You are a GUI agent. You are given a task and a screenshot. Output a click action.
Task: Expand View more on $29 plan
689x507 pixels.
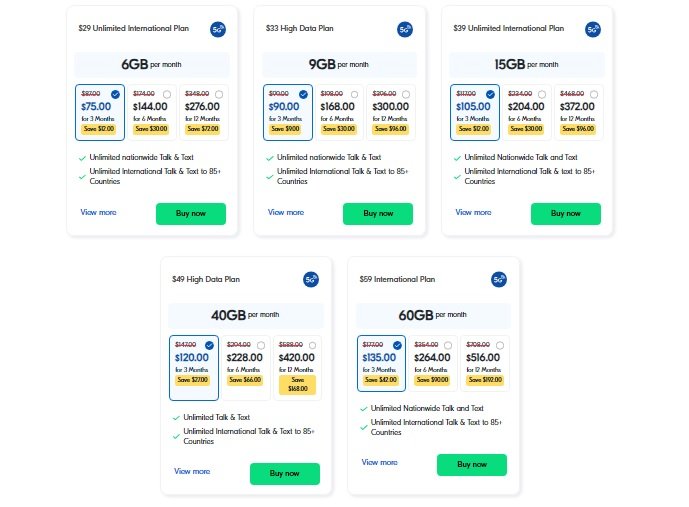pos(98,212)
